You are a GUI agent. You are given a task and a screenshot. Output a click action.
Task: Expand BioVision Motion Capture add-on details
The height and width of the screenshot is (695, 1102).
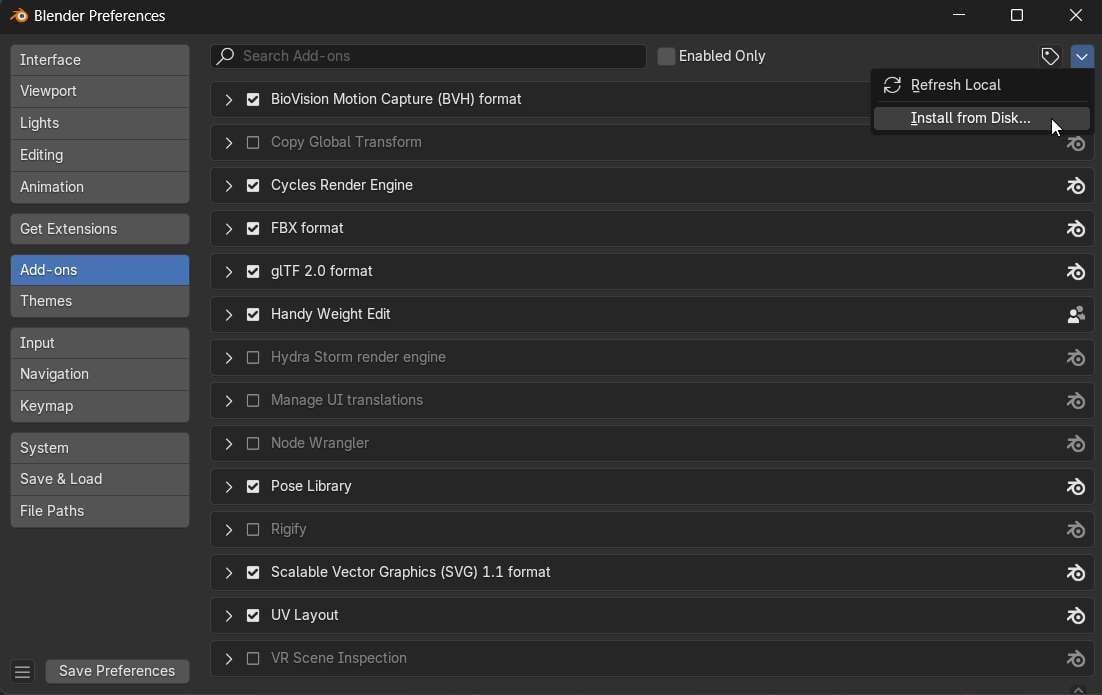pyautogui.click(x=228, y=100)
